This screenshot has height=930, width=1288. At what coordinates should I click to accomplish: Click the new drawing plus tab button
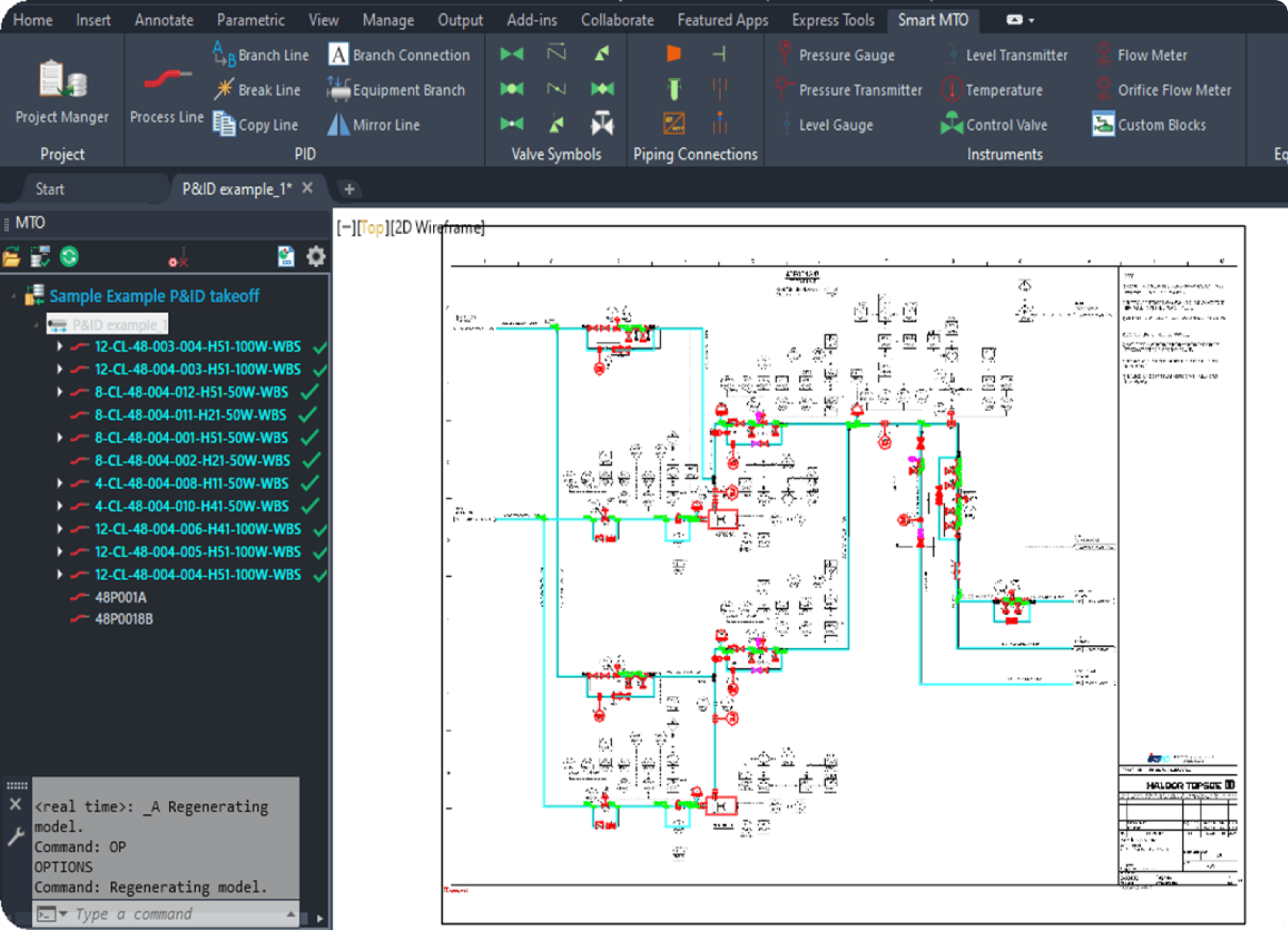tap(349, 189)
